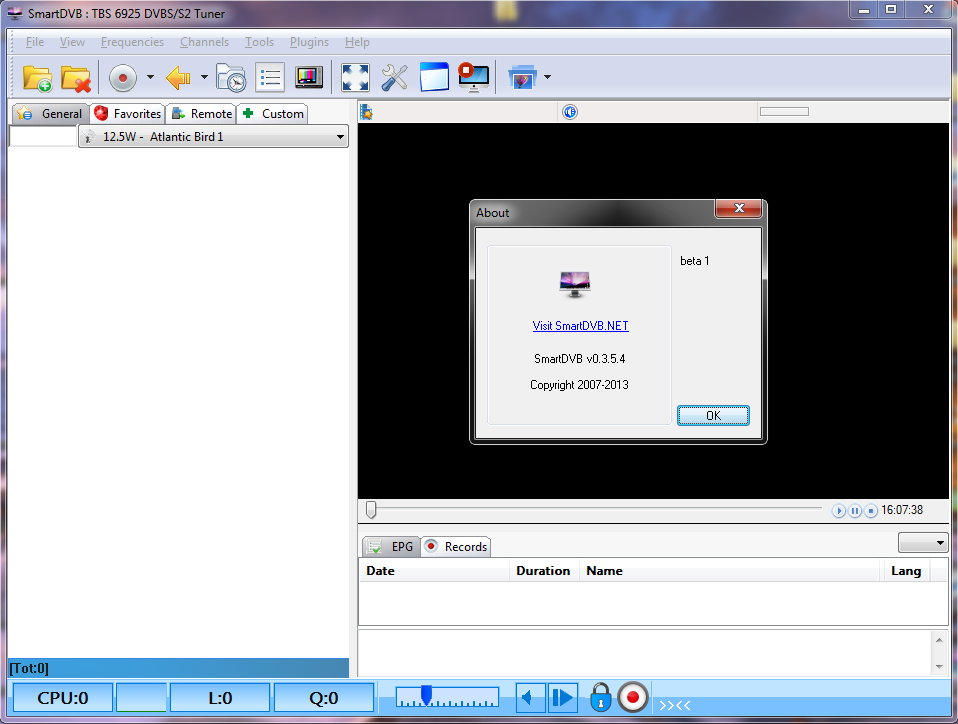
Task: Switch to the EPG tab
Action: (391, 546)
